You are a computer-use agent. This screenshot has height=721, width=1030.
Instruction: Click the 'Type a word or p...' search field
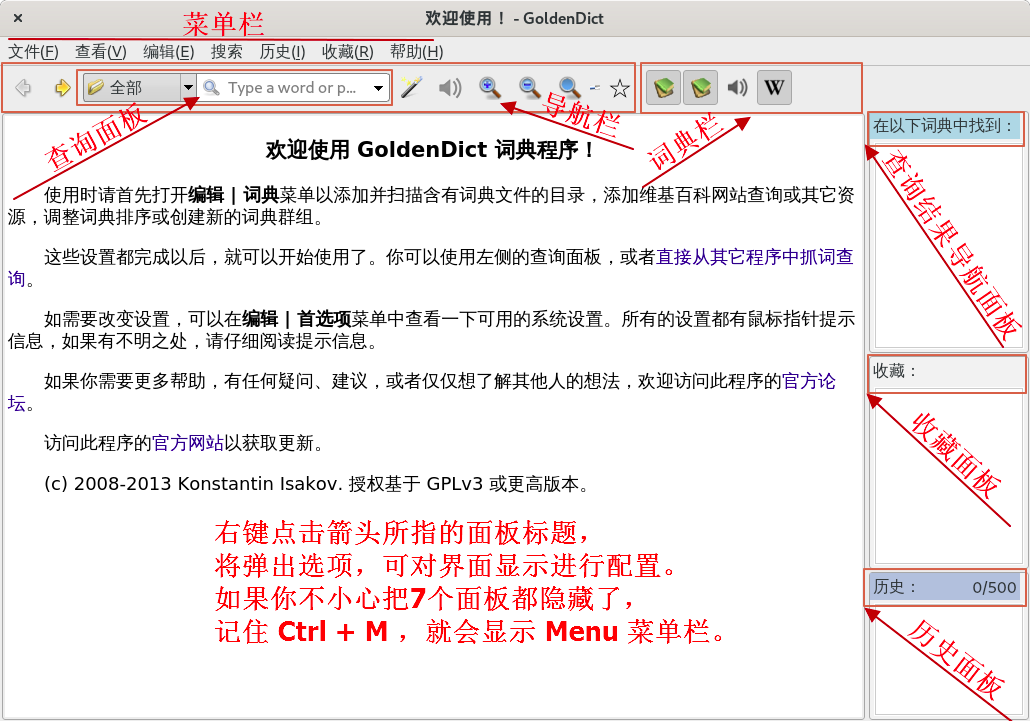pyautogui.click(x=292, y=88)
